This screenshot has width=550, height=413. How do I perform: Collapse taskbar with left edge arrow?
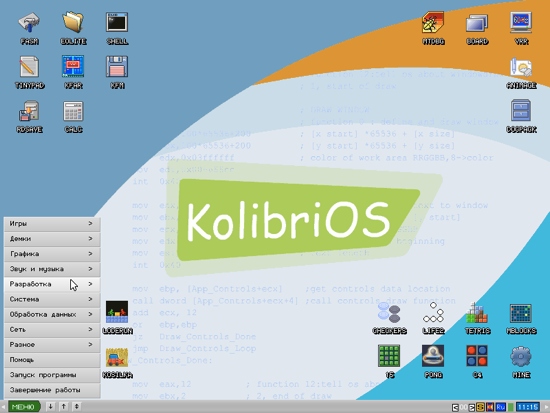3,407
